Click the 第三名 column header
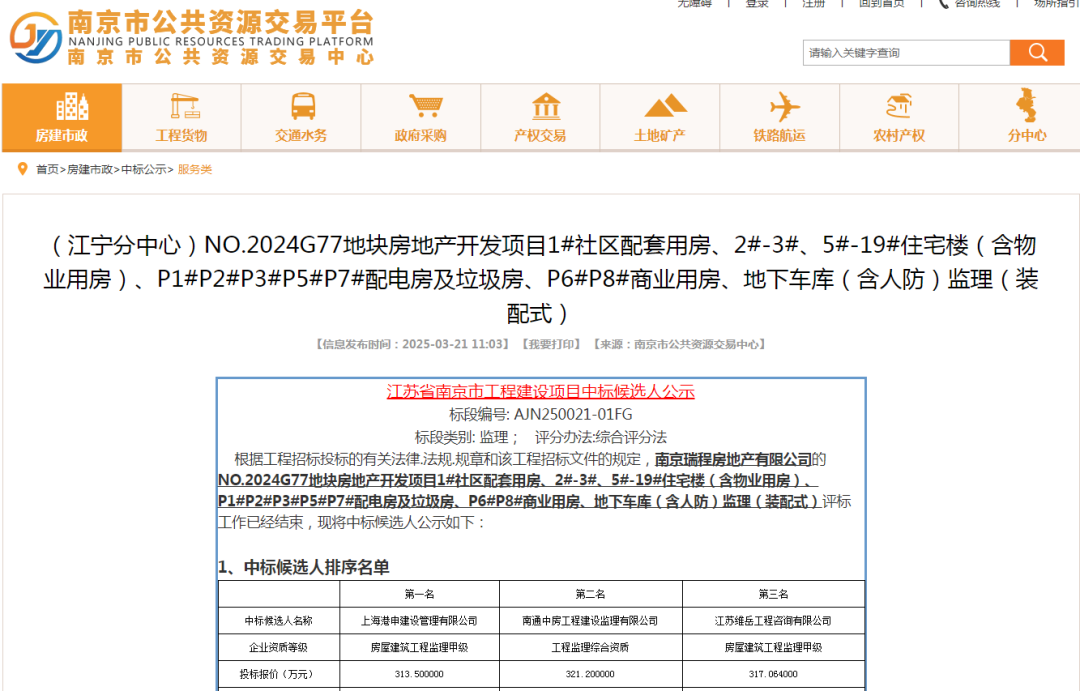Screen dimensions: 1080x691 [773, 594]
